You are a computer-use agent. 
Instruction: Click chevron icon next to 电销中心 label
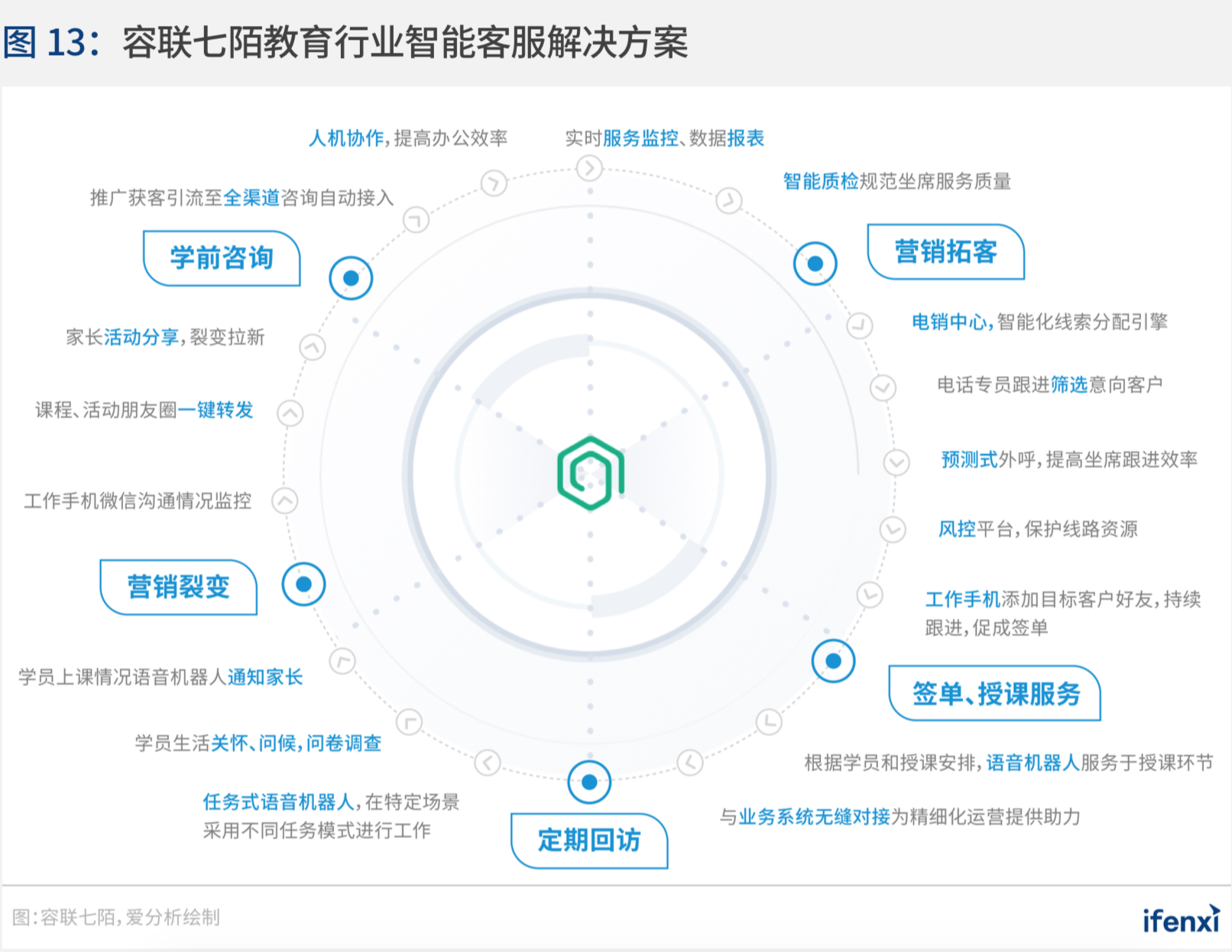(x=860, y=325)
